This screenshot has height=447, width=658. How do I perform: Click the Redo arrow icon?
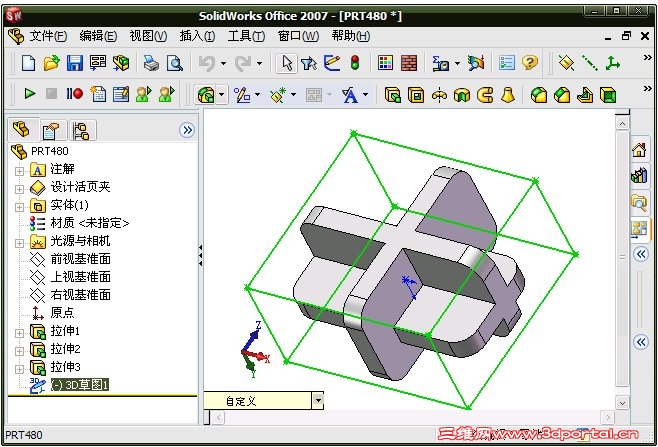[x=243, y=63]
